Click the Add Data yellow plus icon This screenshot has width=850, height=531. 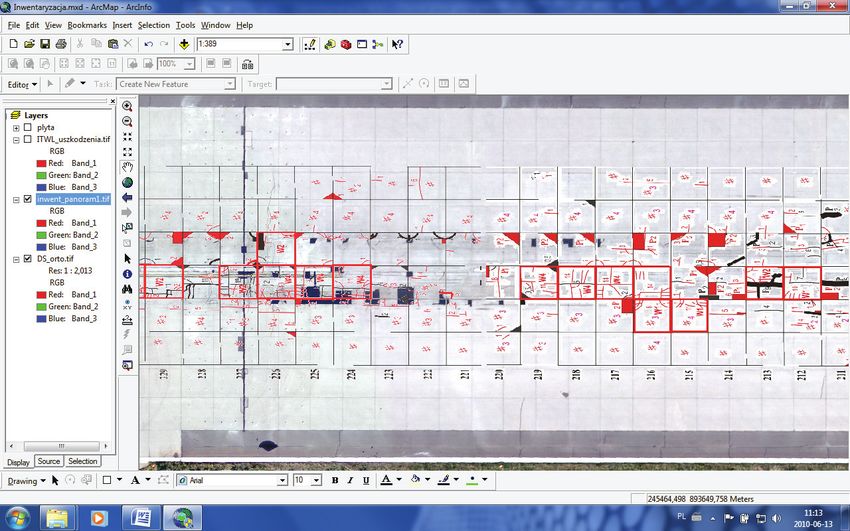(184, 44)
